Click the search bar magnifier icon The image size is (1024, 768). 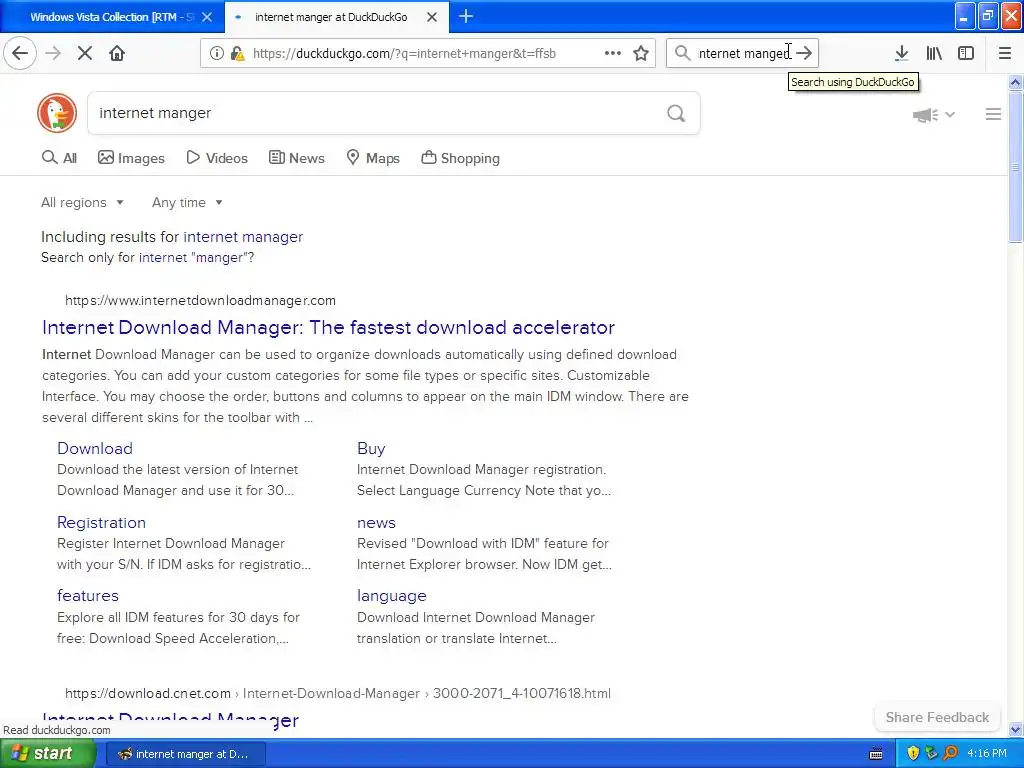(x=682, y=53)
